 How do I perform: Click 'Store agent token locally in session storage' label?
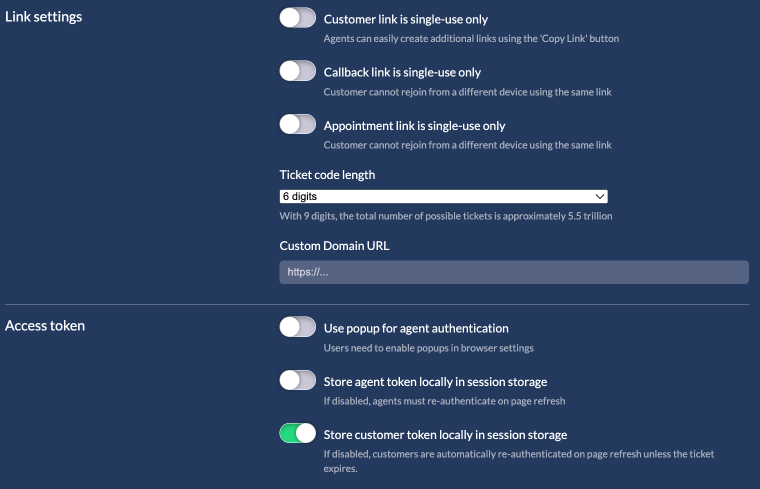tap(435, 382)
